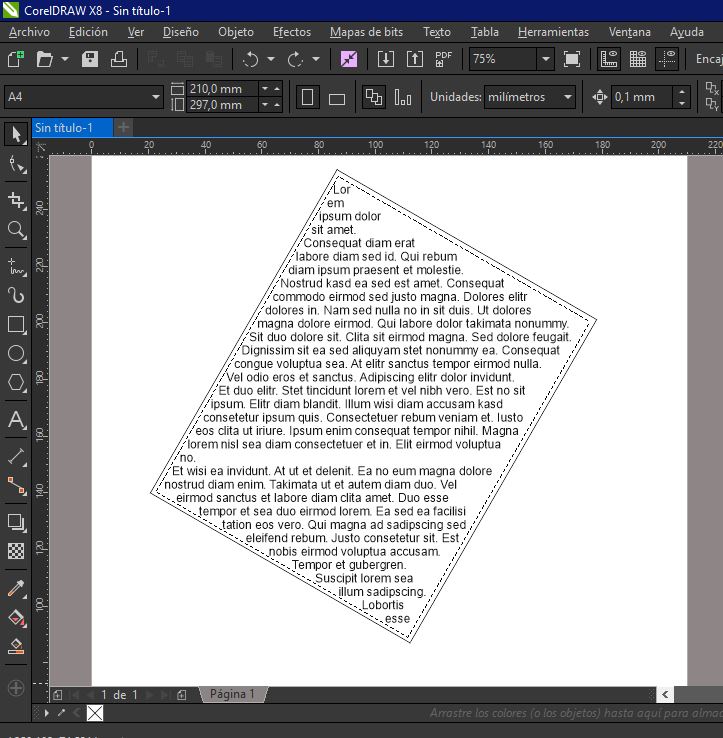Click the Redo arrow icon
The image size is (723, 738).
(295, 59)
